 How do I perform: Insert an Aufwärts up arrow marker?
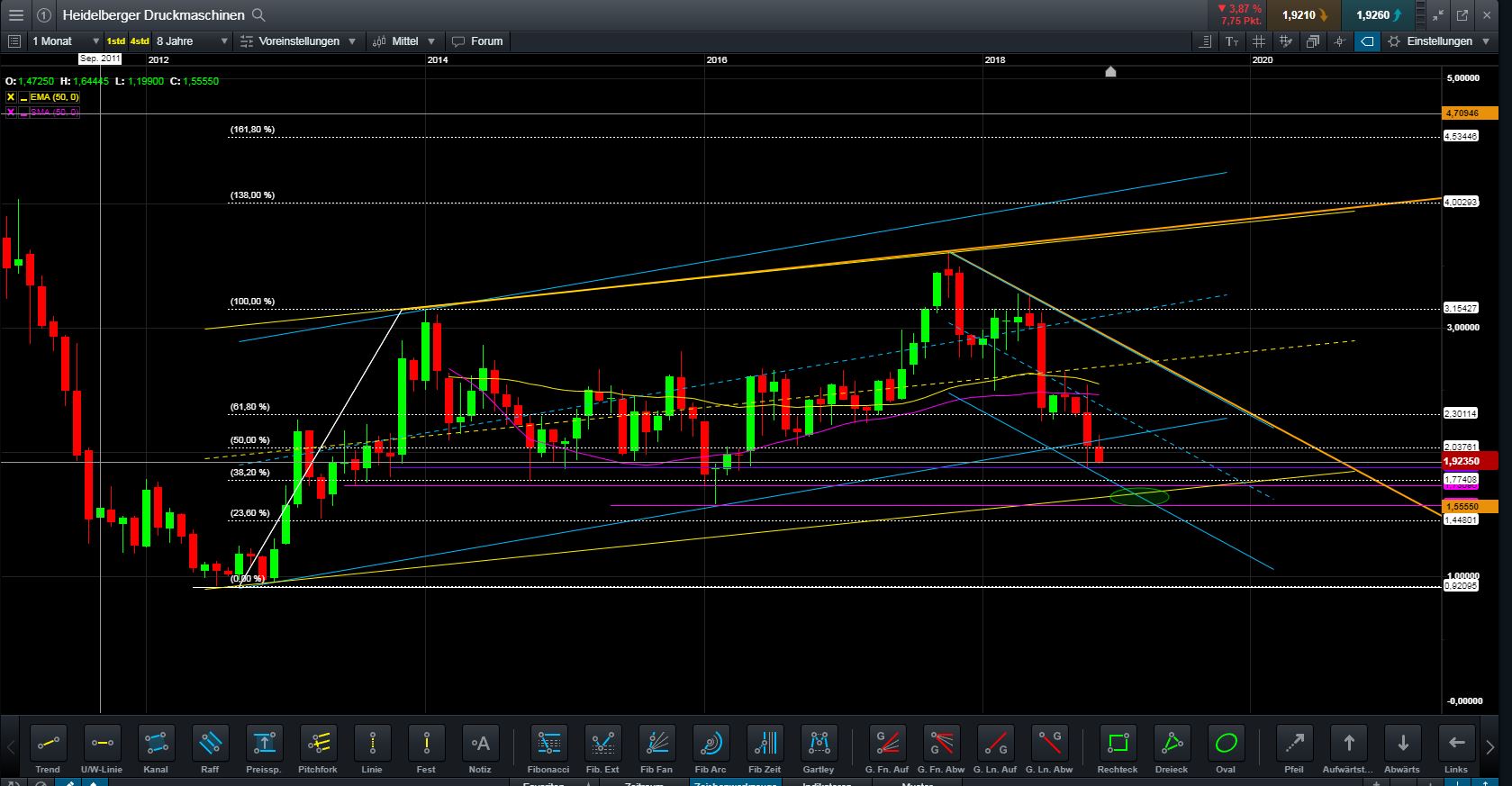1348,744
